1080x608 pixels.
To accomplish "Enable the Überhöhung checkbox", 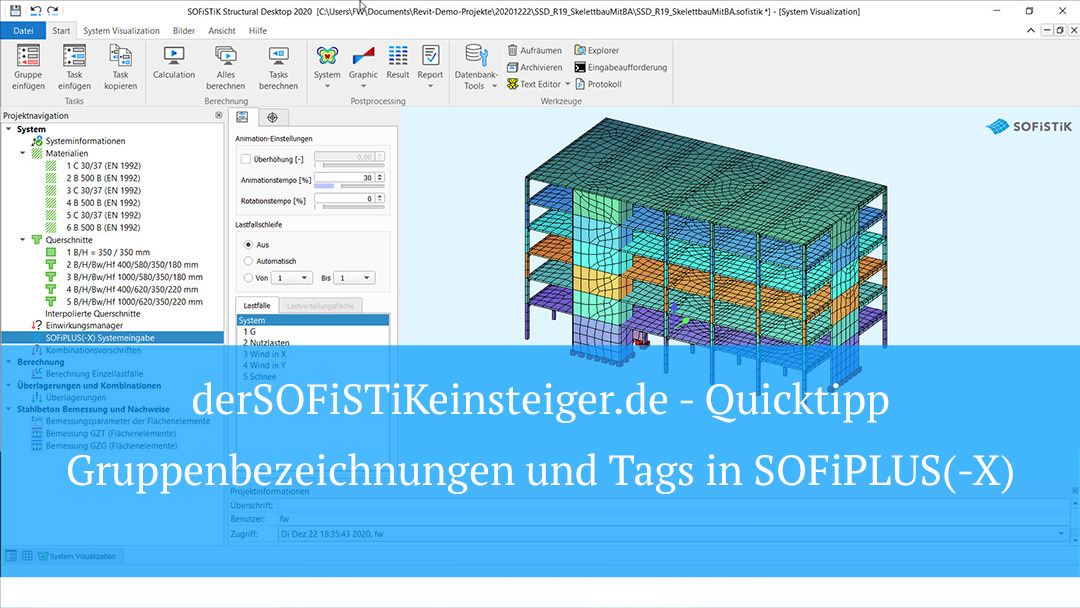I will point(243,160).
